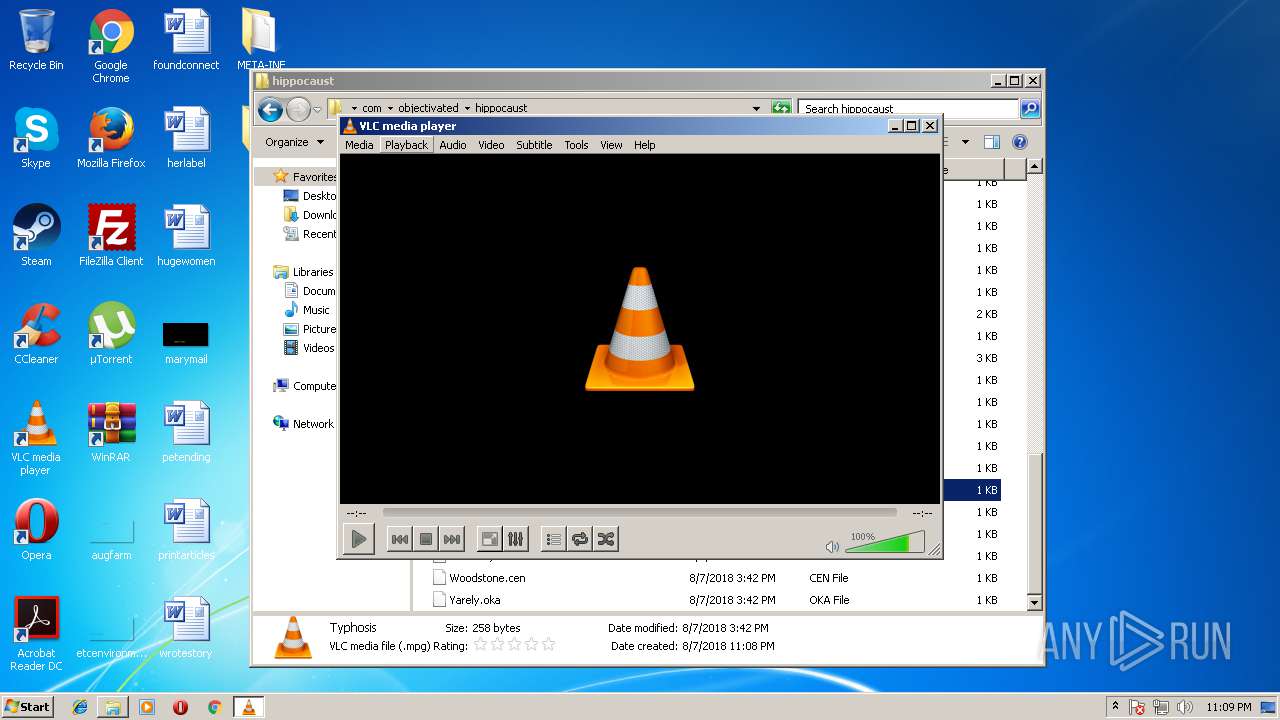Expand dropdown arrow after 'com' in address bar
1280x720 pixels.
390,108
